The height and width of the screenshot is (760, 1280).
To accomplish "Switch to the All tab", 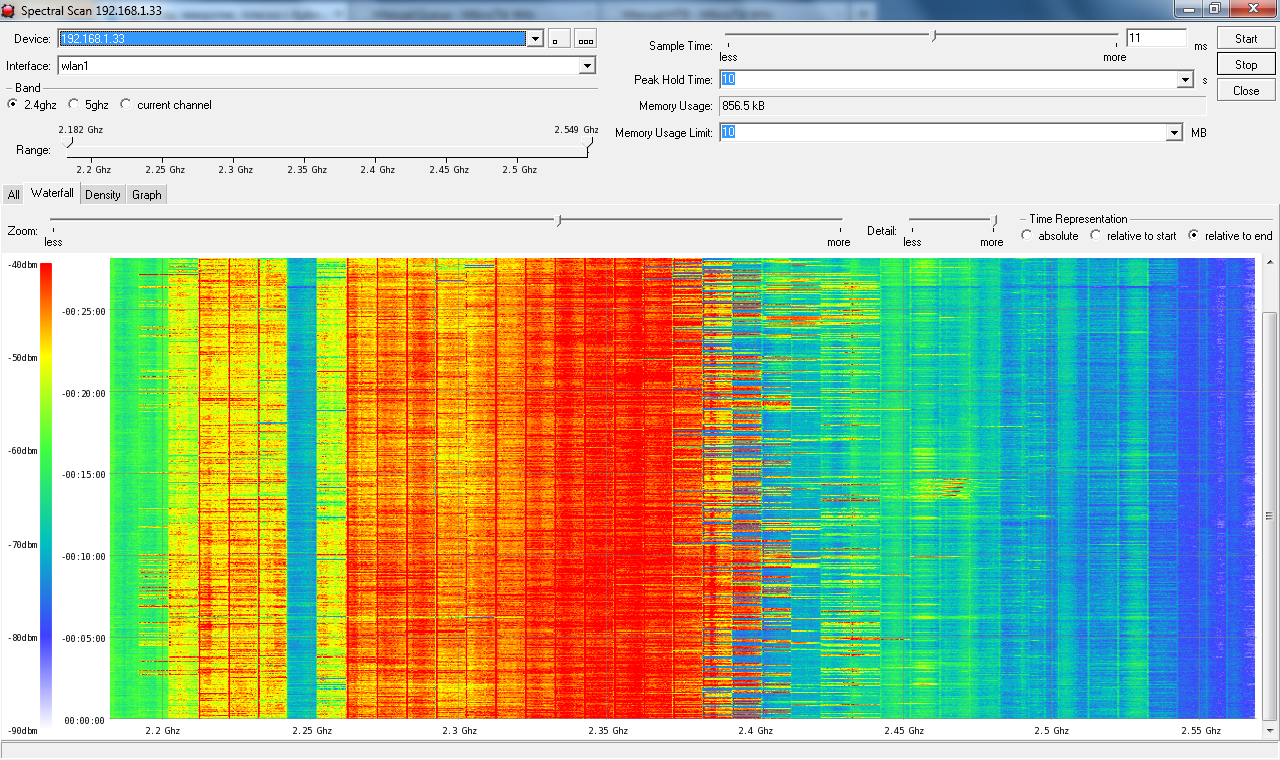I will 13,195.
